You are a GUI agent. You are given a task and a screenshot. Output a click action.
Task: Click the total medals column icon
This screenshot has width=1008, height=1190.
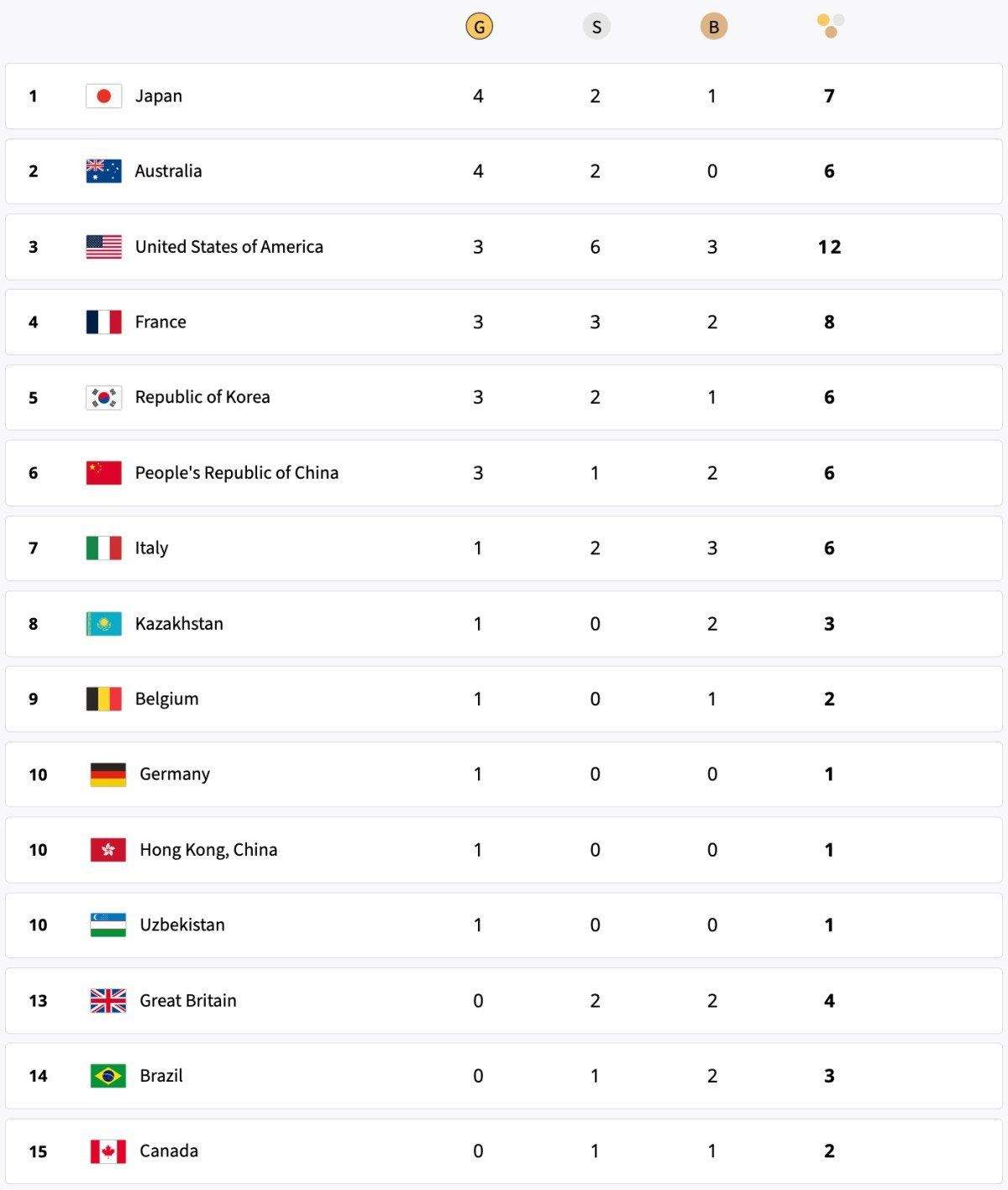coord(830,25)
